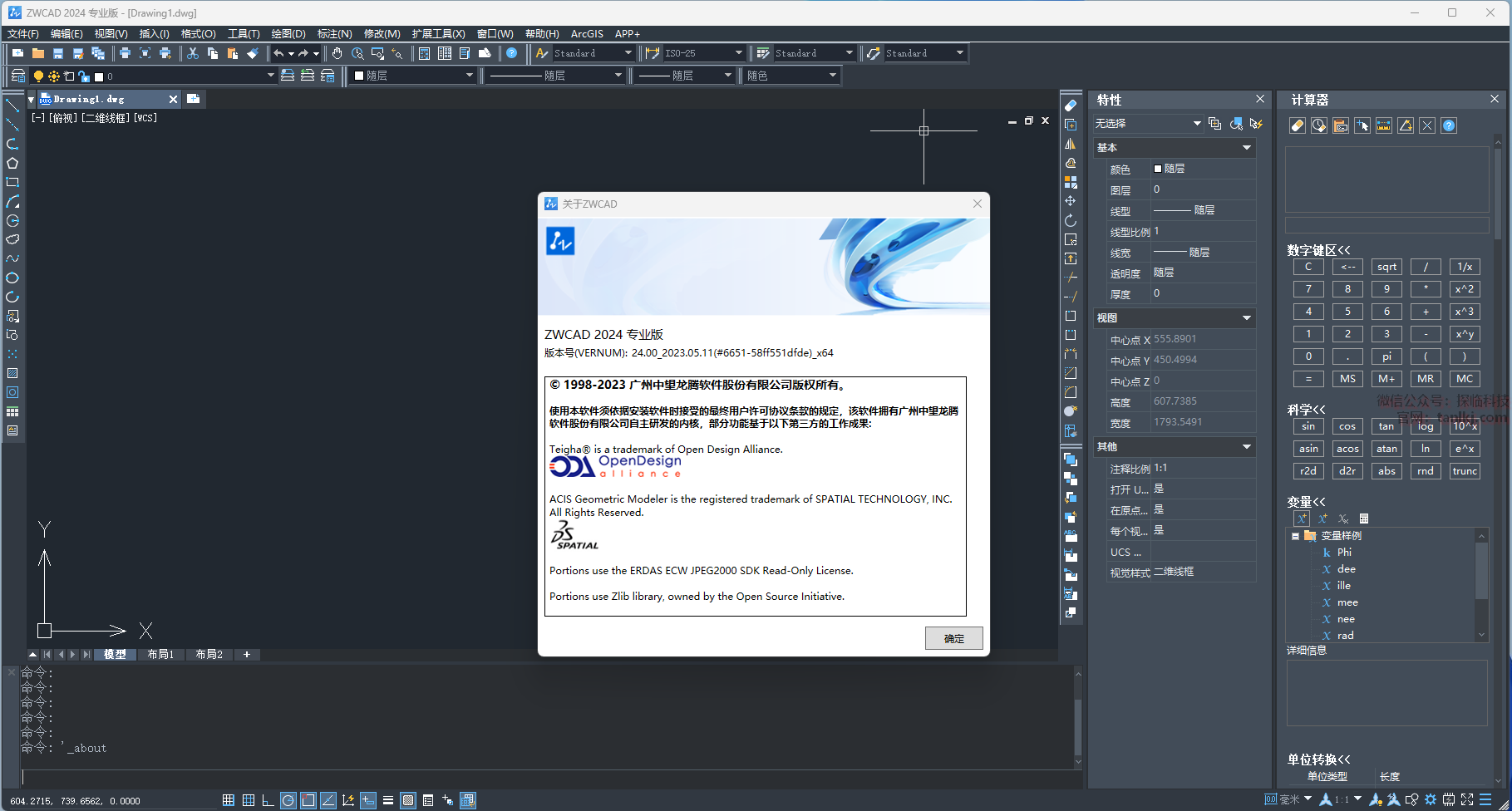Switch to the 布局1 layout tab
This screenshot has height=811, width=1512.
(x=160, y=655)
